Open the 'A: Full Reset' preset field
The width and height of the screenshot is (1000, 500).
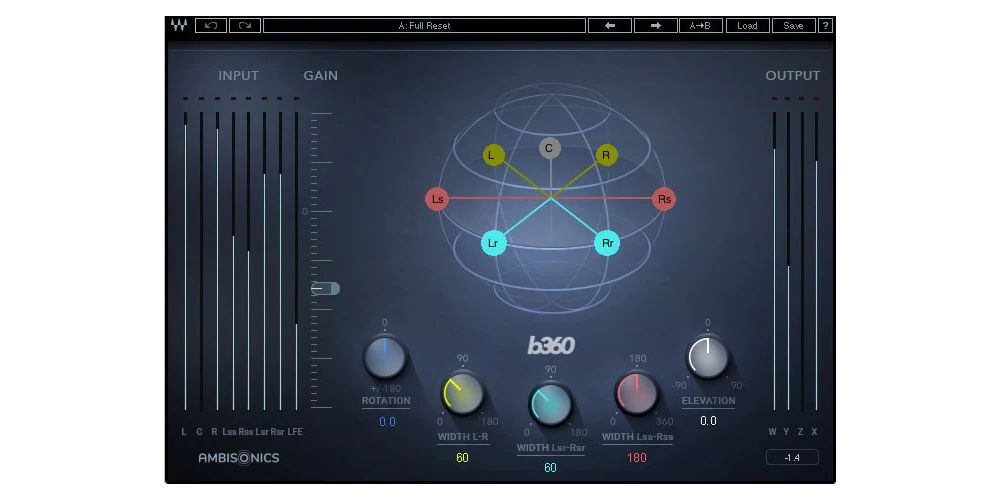tap(424, 26)
